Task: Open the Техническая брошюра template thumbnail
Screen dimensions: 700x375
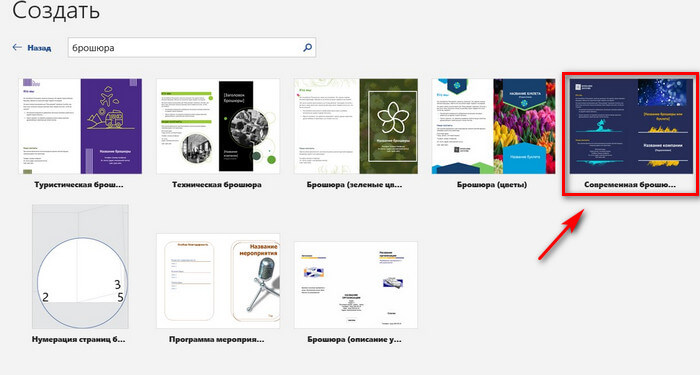Action: (x=218, y=126)
